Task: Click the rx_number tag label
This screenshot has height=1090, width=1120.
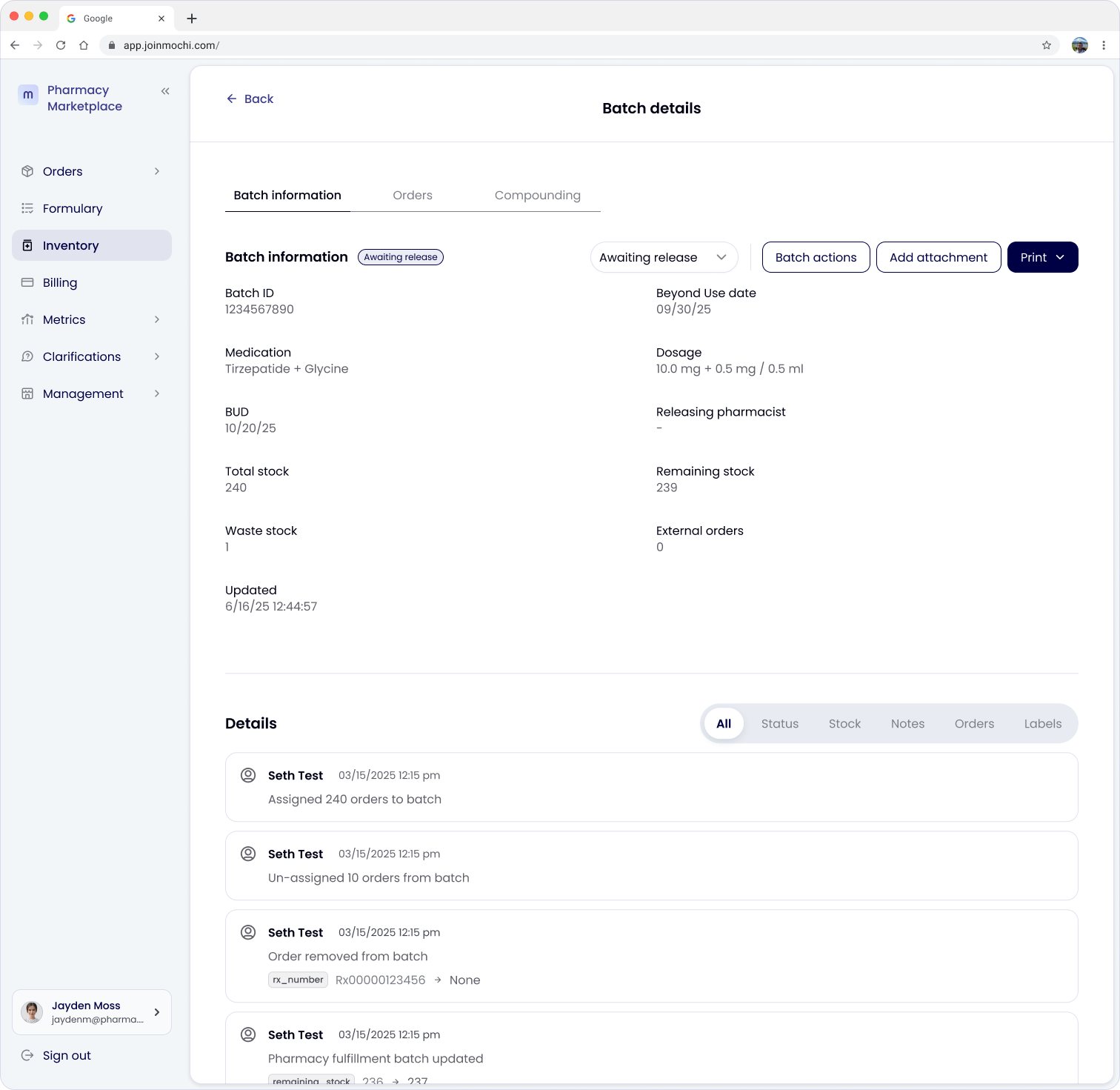Action: (x=298, y=980)
